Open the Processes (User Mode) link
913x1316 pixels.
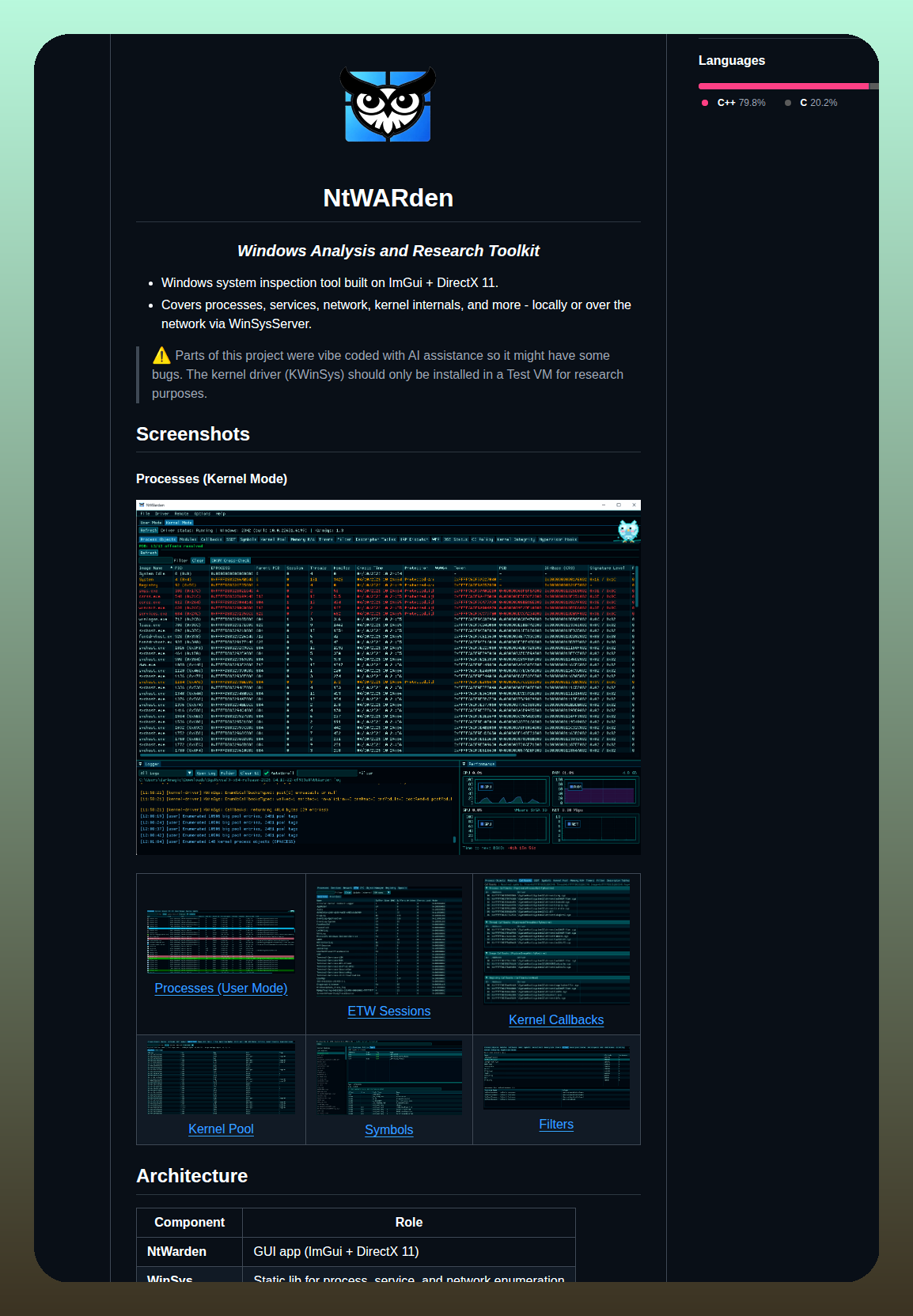click(221, 988)
